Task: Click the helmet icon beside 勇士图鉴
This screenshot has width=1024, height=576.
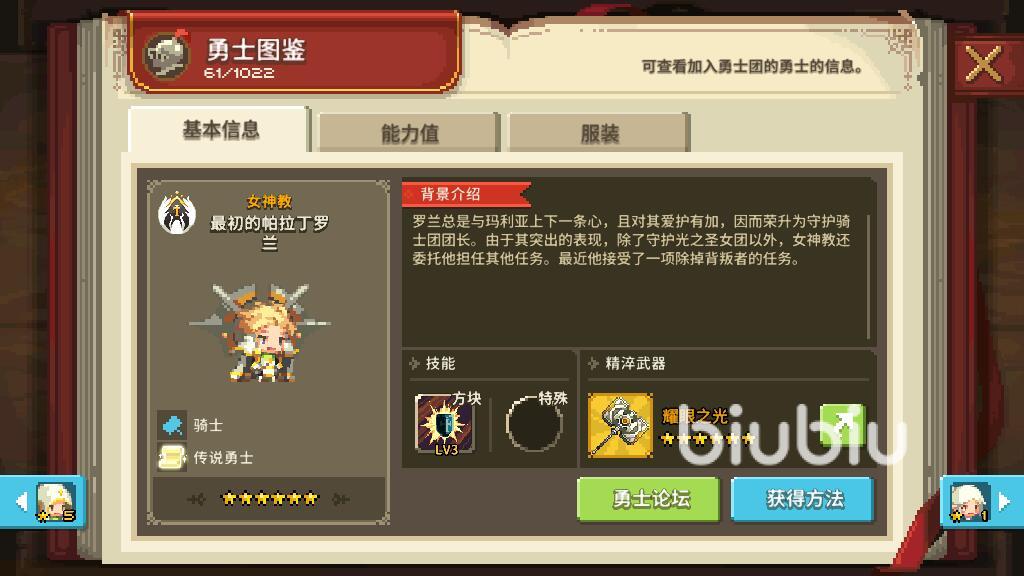Action: (167, 55)
